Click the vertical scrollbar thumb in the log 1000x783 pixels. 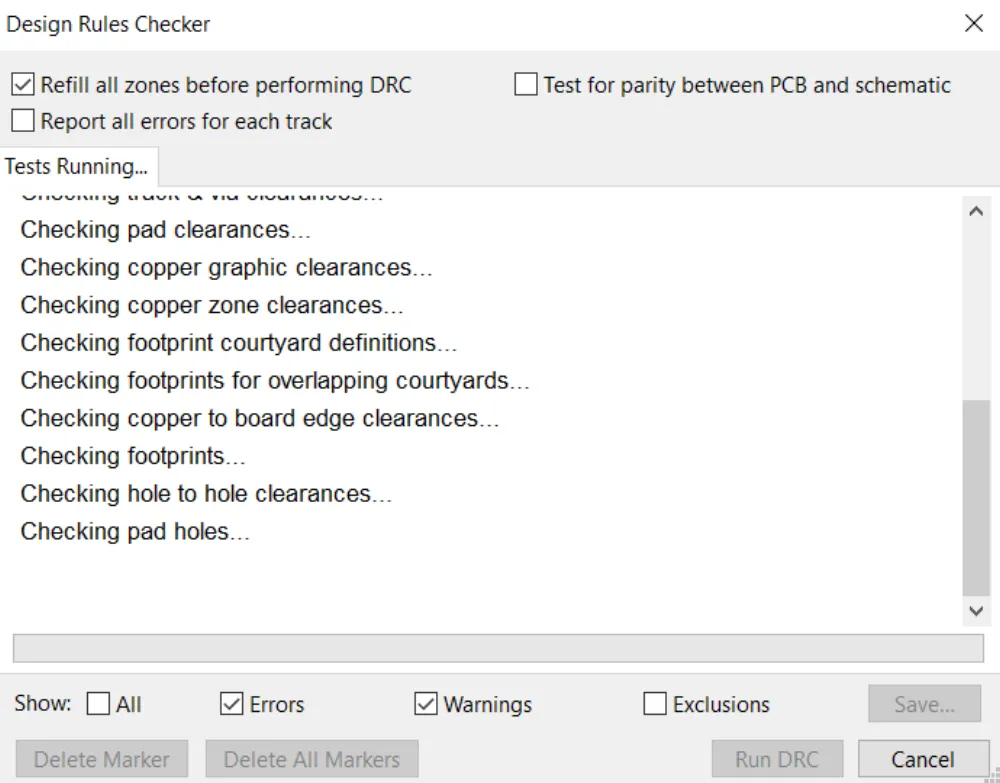point(975,495)
